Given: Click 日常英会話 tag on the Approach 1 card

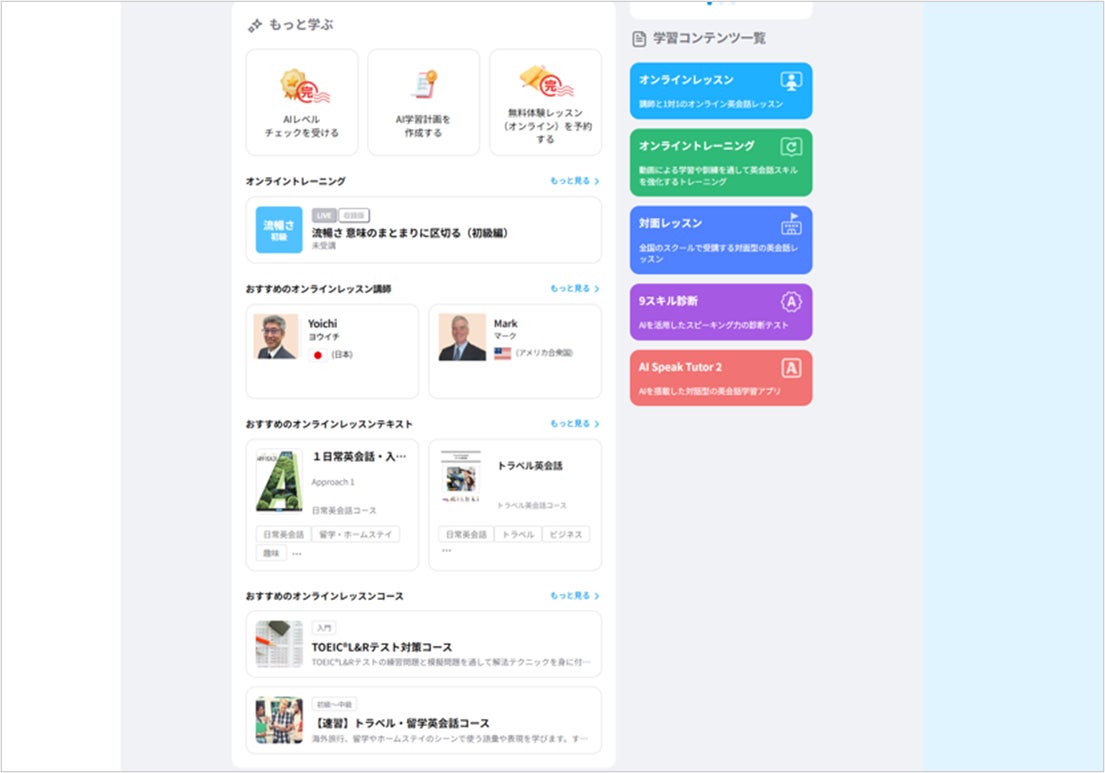Looking at the screenshot, I should (283, 535).
